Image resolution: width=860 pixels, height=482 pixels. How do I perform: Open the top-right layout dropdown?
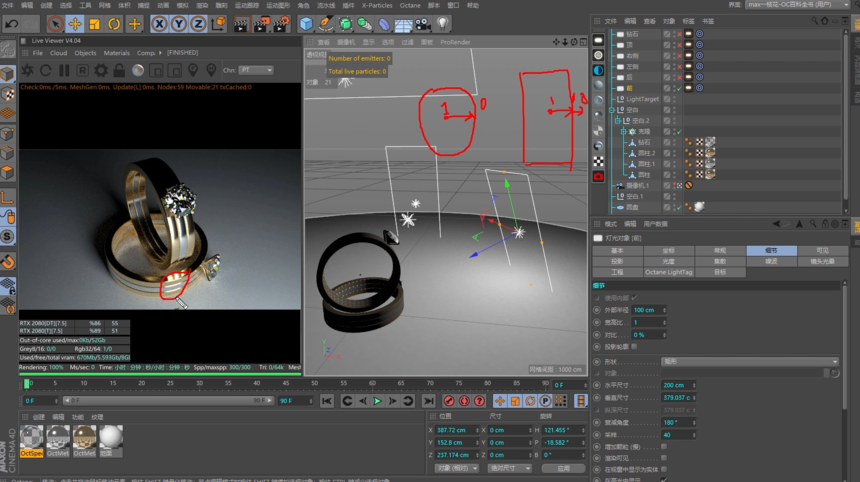click(797, 4)
